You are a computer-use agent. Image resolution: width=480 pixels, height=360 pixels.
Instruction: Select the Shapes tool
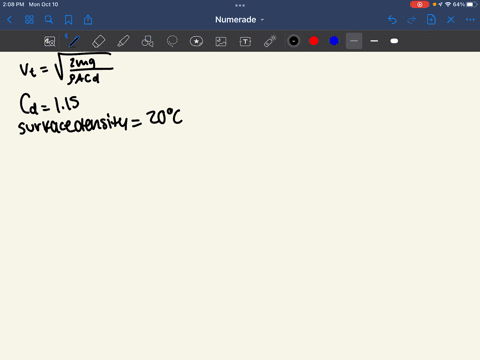coord(147,41)
